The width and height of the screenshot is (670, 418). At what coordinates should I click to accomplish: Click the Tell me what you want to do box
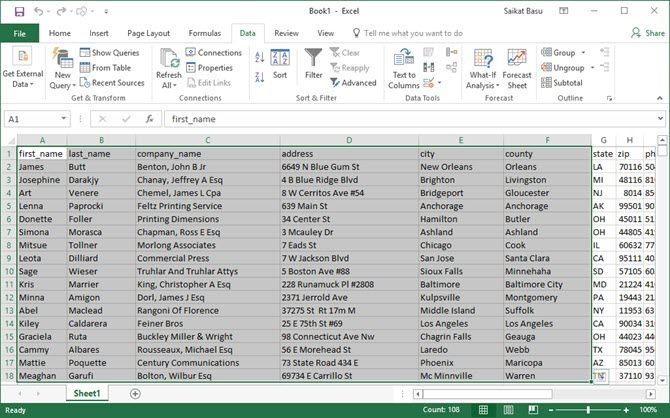click(408, 33)
